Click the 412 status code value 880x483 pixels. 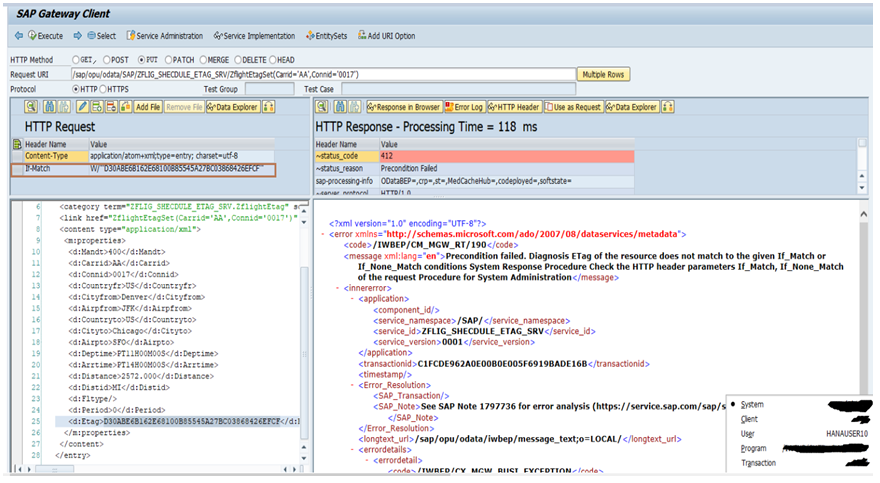[507, 156]
